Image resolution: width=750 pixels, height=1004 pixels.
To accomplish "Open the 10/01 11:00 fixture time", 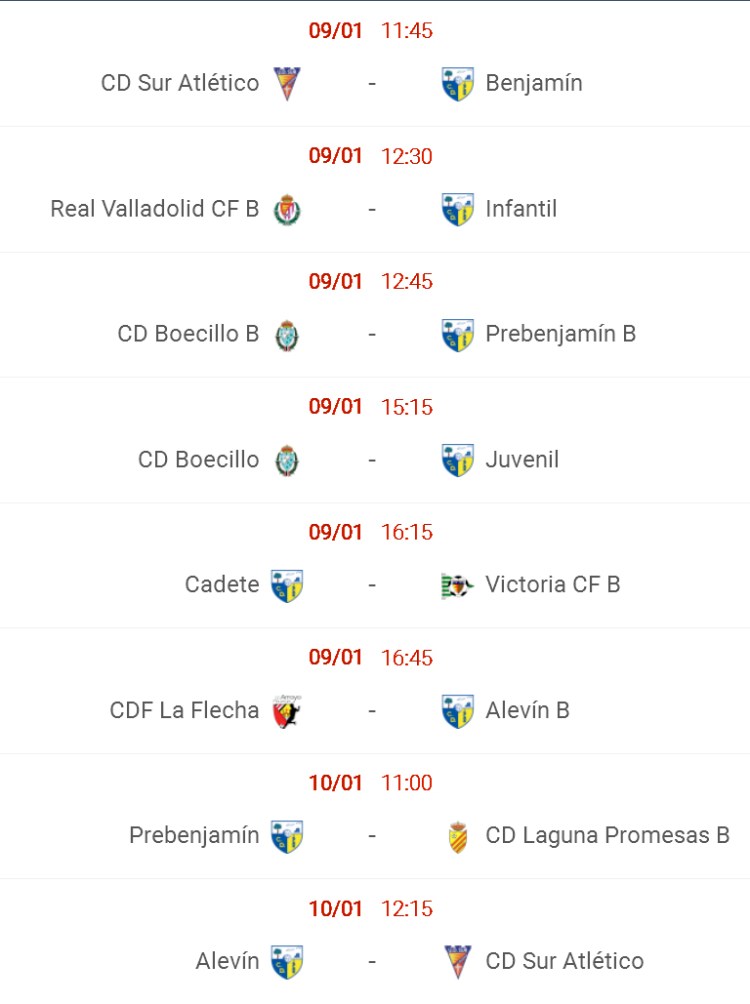I will [408, 783].
